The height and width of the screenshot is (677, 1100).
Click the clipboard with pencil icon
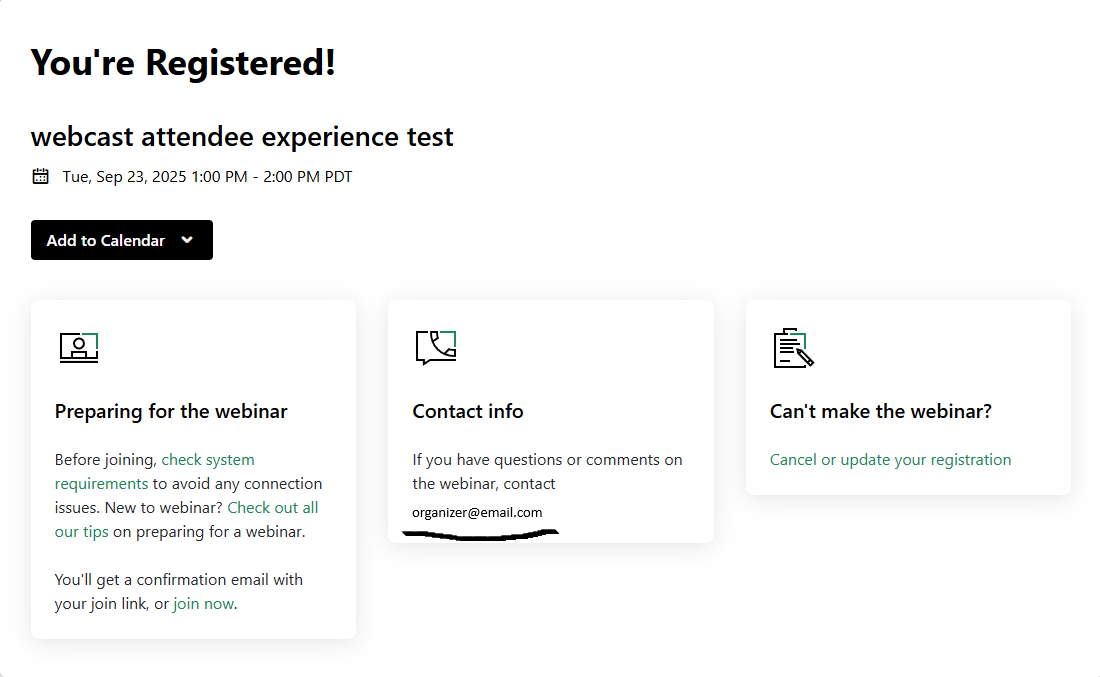pyautogui.click(x=794, y=348)
